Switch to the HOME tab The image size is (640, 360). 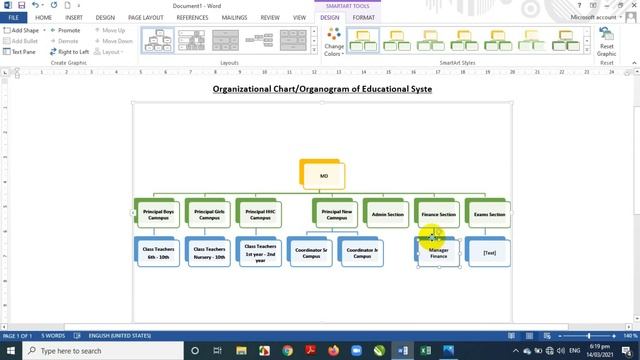tap(43, 18)
